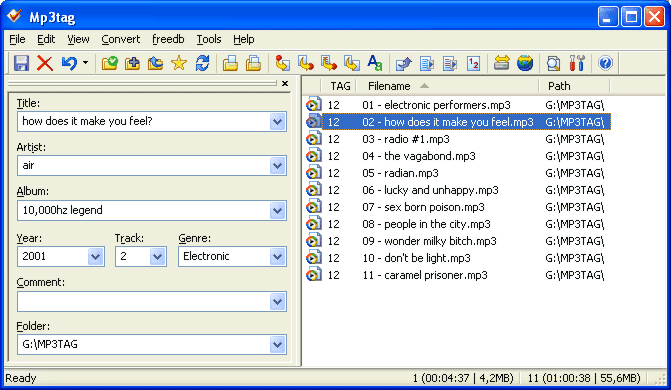Open the Edit menu

coord(46,39)
